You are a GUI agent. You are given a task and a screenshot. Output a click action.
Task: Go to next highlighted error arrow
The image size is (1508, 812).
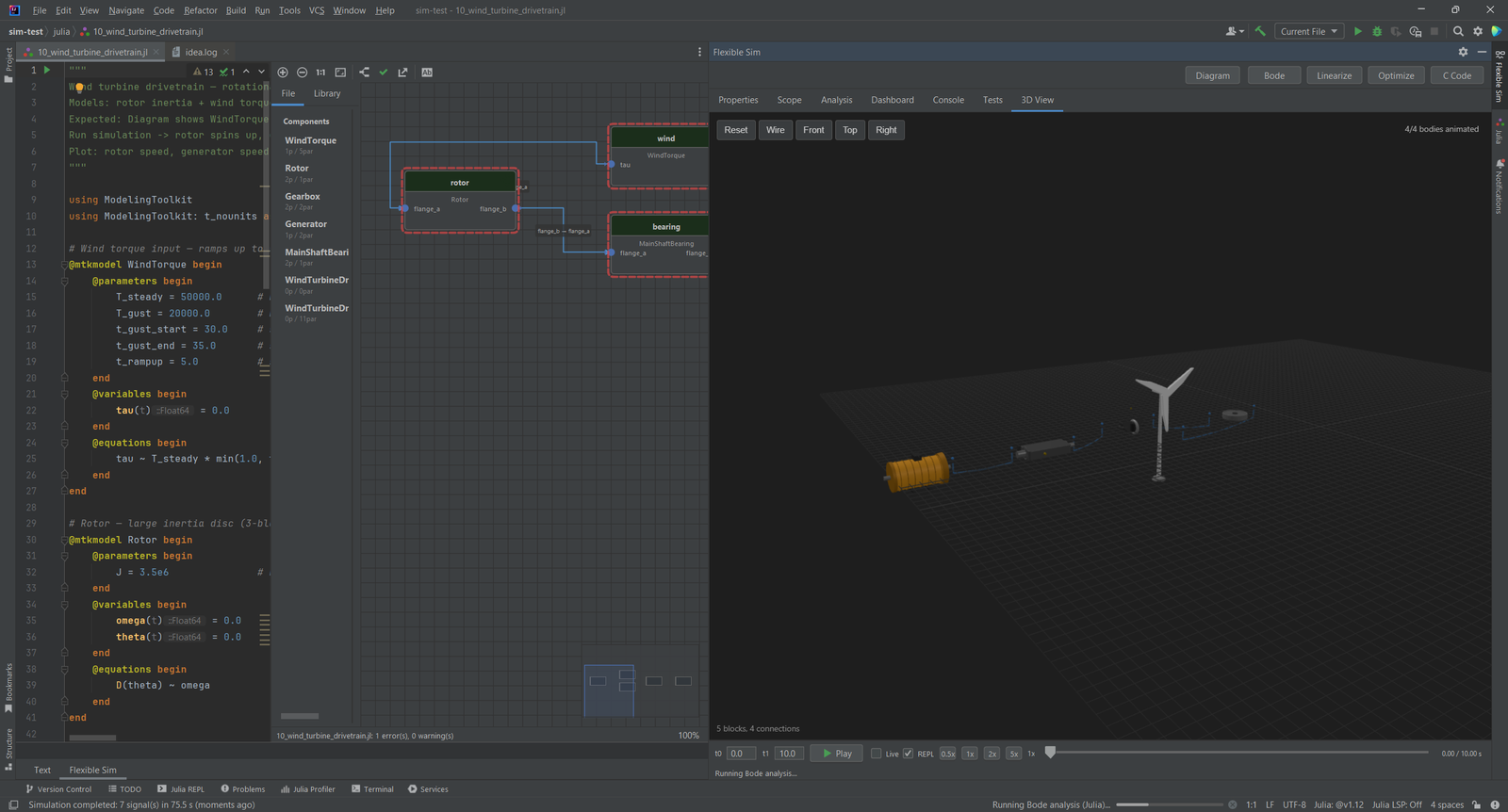(x=262, y=72)
